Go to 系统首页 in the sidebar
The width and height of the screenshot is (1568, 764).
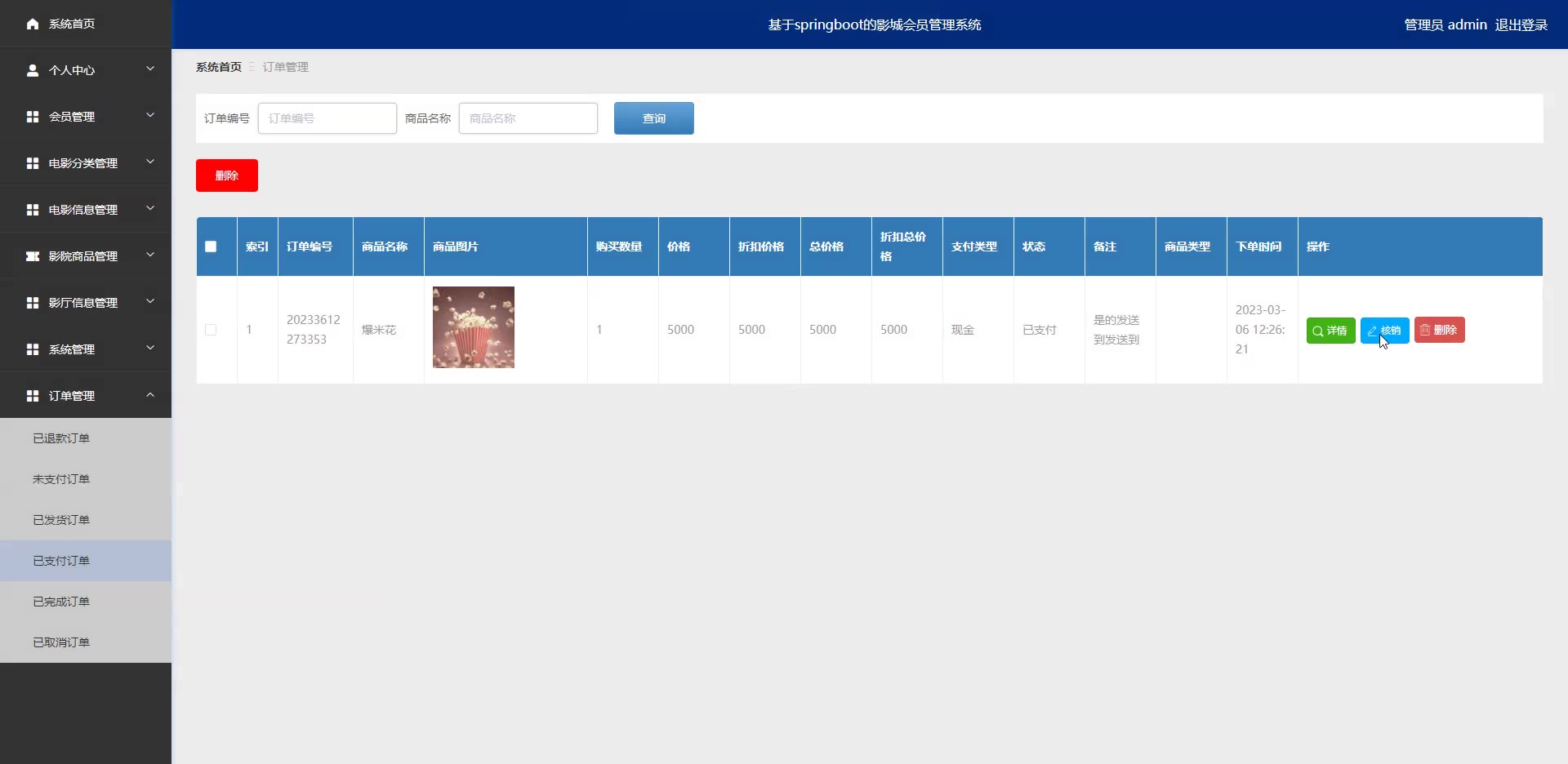point(86,24)
